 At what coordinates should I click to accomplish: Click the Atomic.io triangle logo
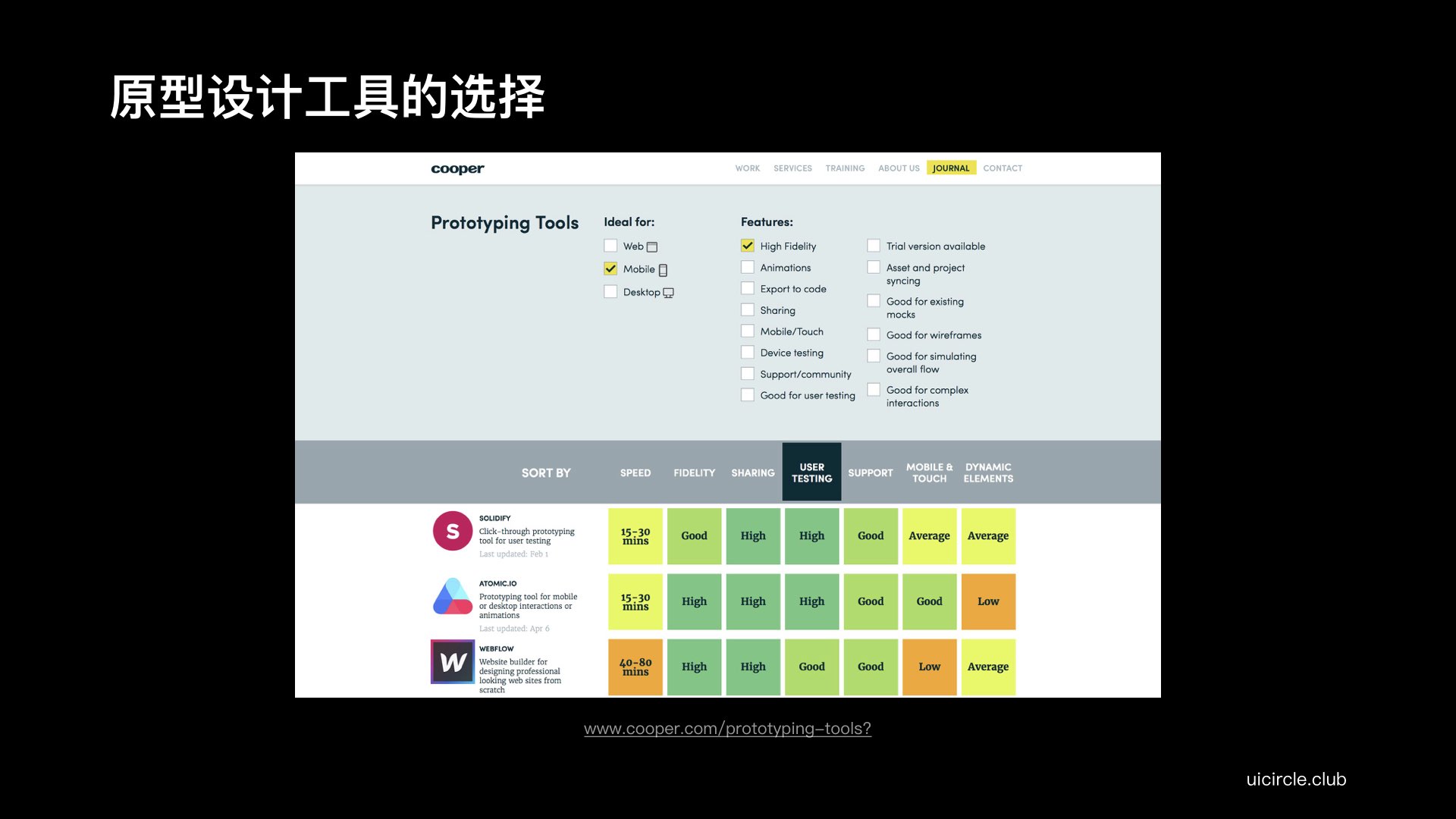tap(453, 597)
